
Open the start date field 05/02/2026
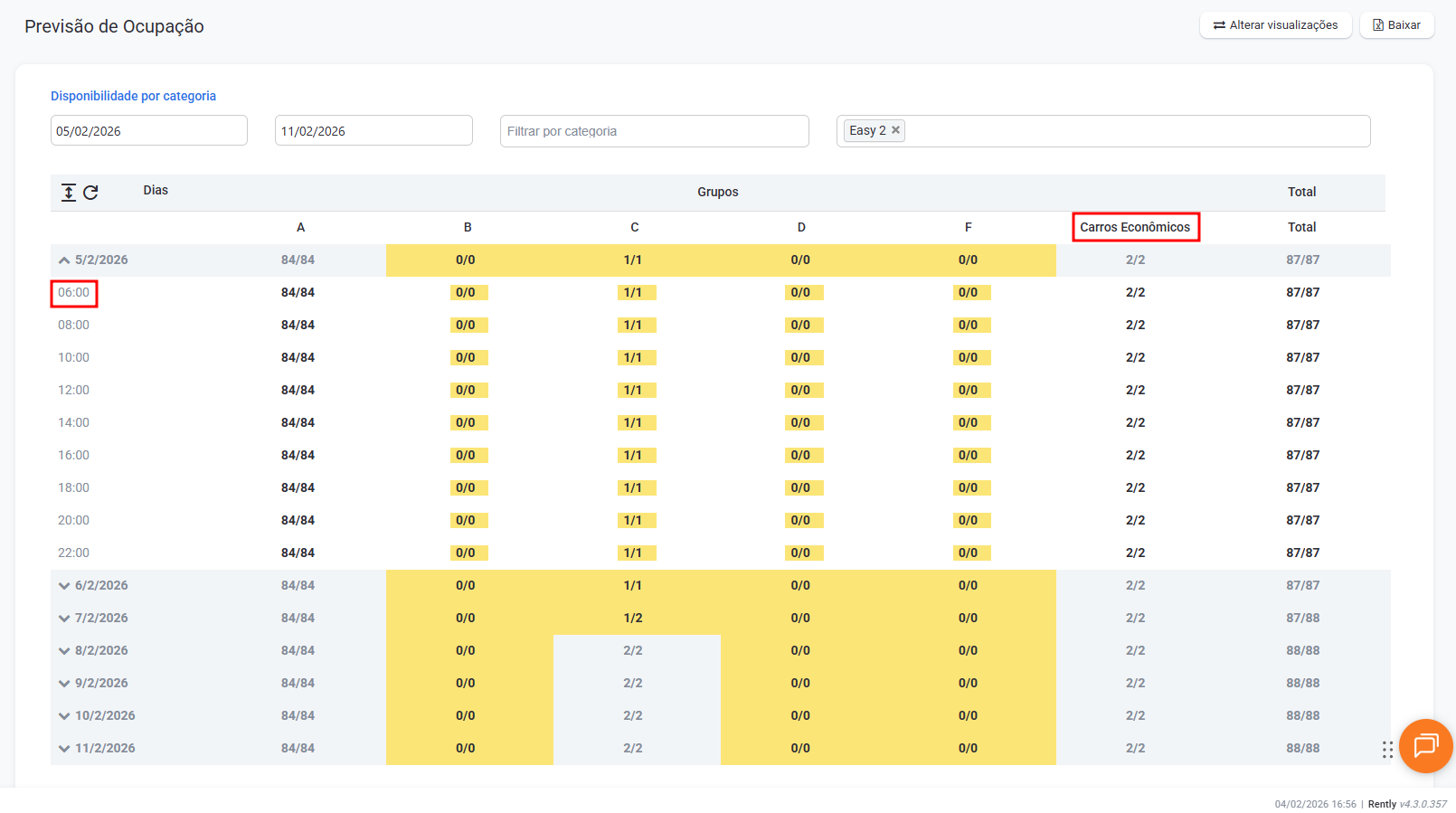pos(148,131)
